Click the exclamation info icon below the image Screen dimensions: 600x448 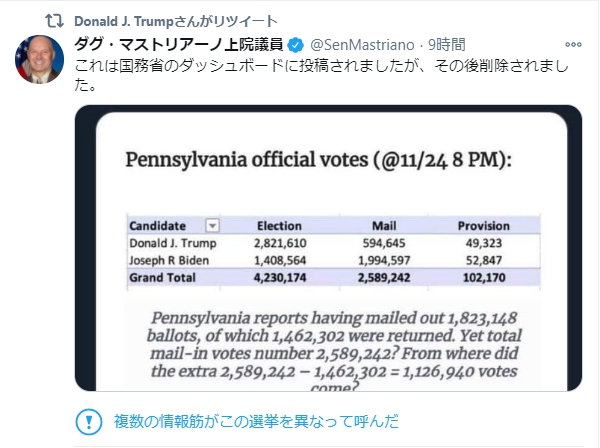click(x=89, y=420)
